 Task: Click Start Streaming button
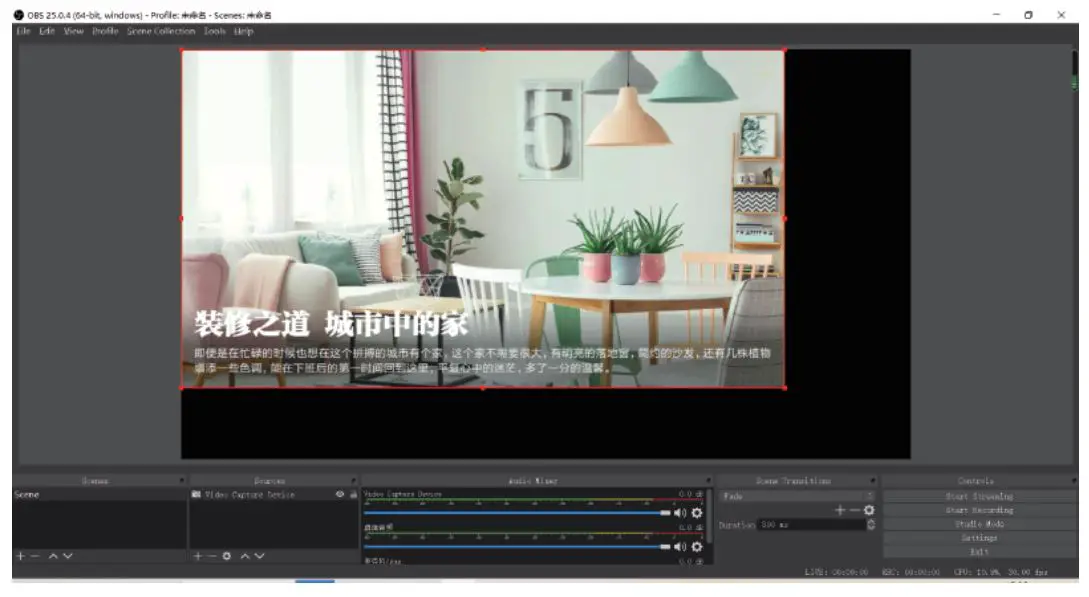click(x=978, y=496)
